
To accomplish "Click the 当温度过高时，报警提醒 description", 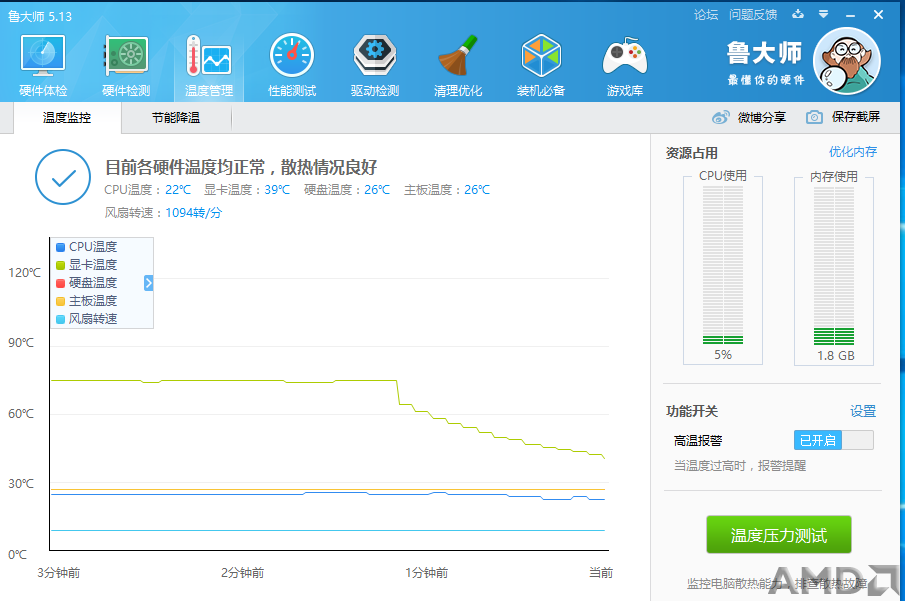I will tap(740, 465).
